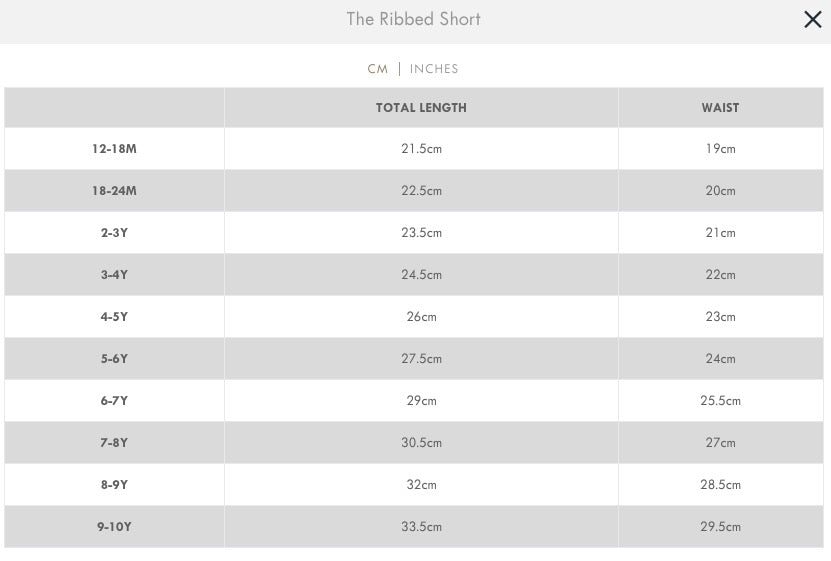This screenshot has width=831, height=561.
Task: Click the Total Length column header
Action: pyautogui.click(x=421, y=108)
